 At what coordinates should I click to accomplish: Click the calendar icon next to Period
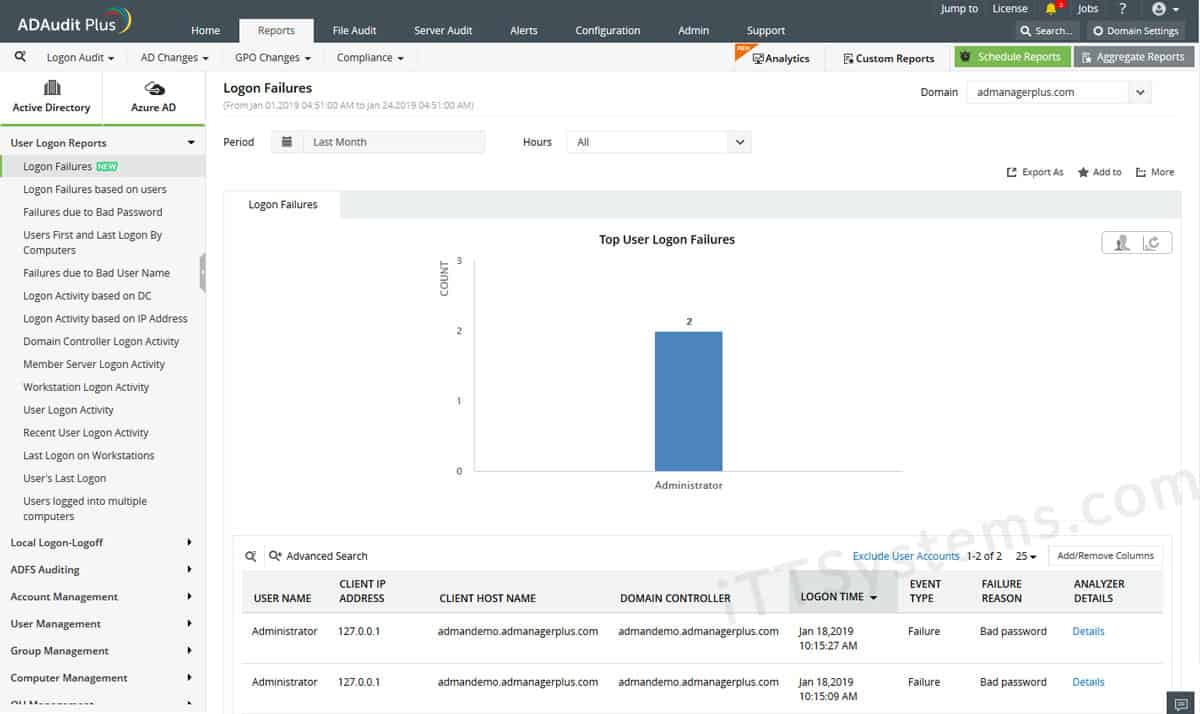click(x=287, y=142)
